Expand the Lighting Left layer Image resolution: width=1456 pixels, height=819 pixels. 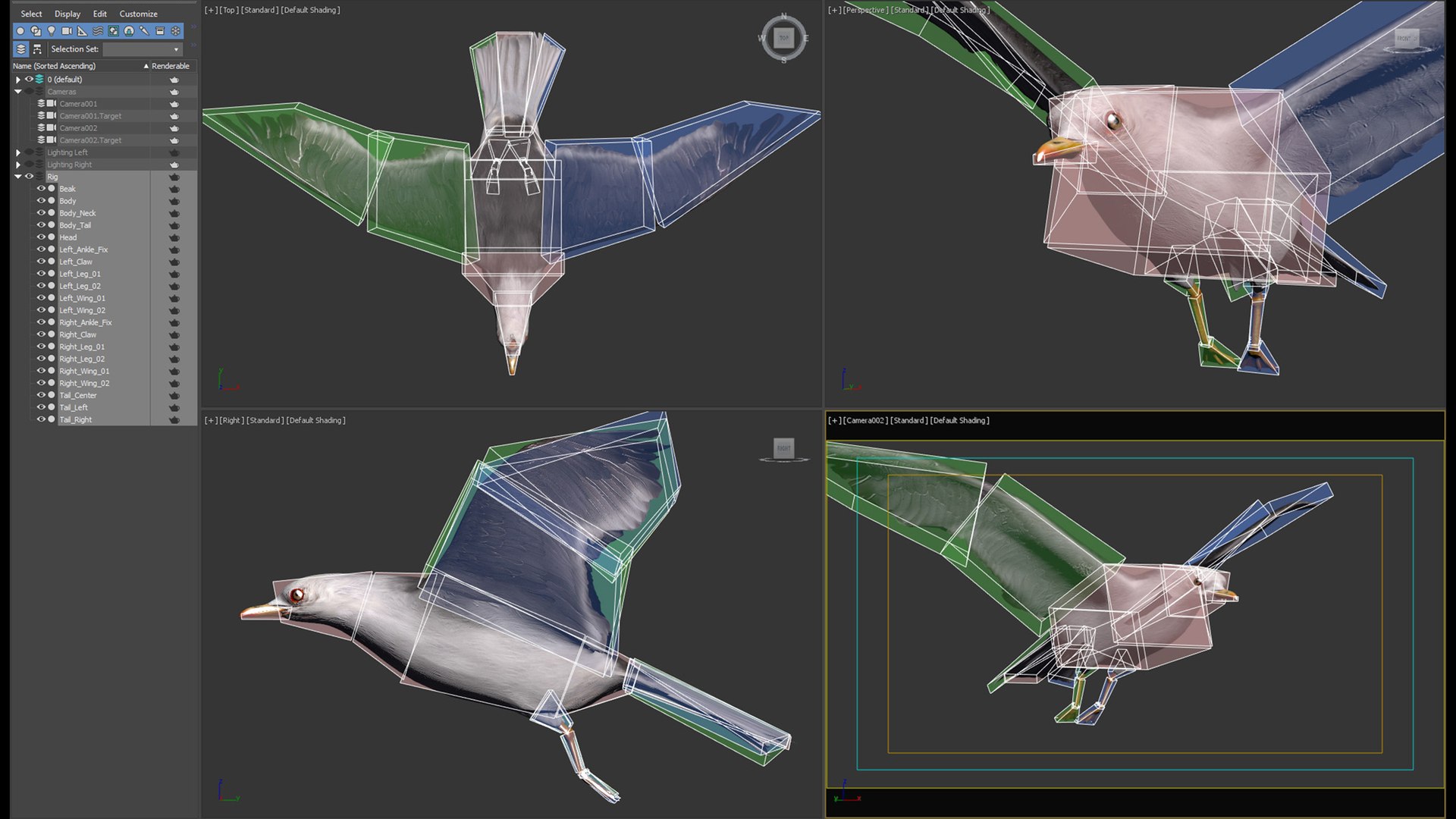coord(17,152)
